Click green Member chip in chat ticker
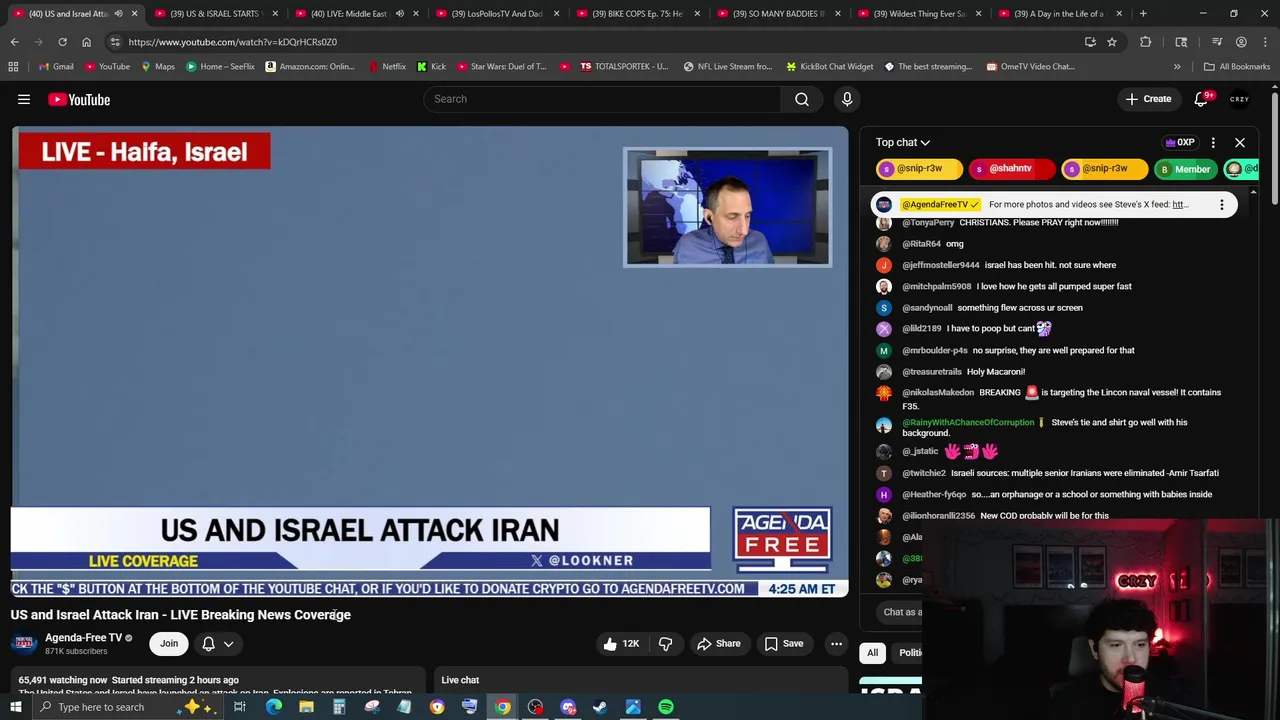Screen dimensions: 1280x720 (x=1184, y=169)
